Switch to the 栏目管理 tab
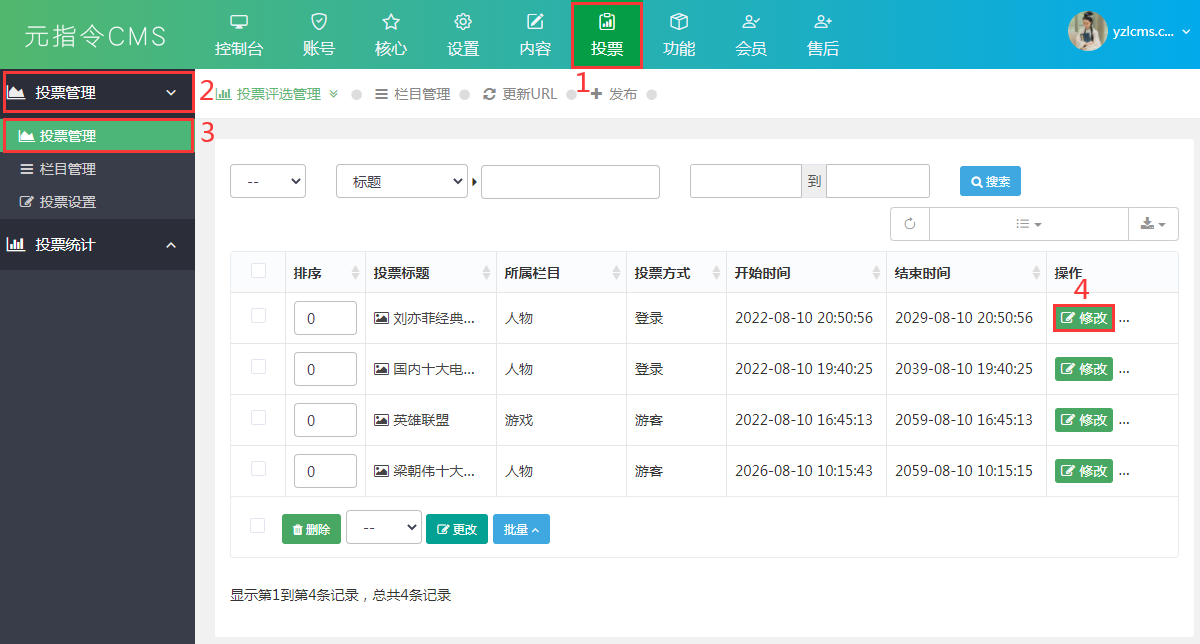 [x=413, y=94]
